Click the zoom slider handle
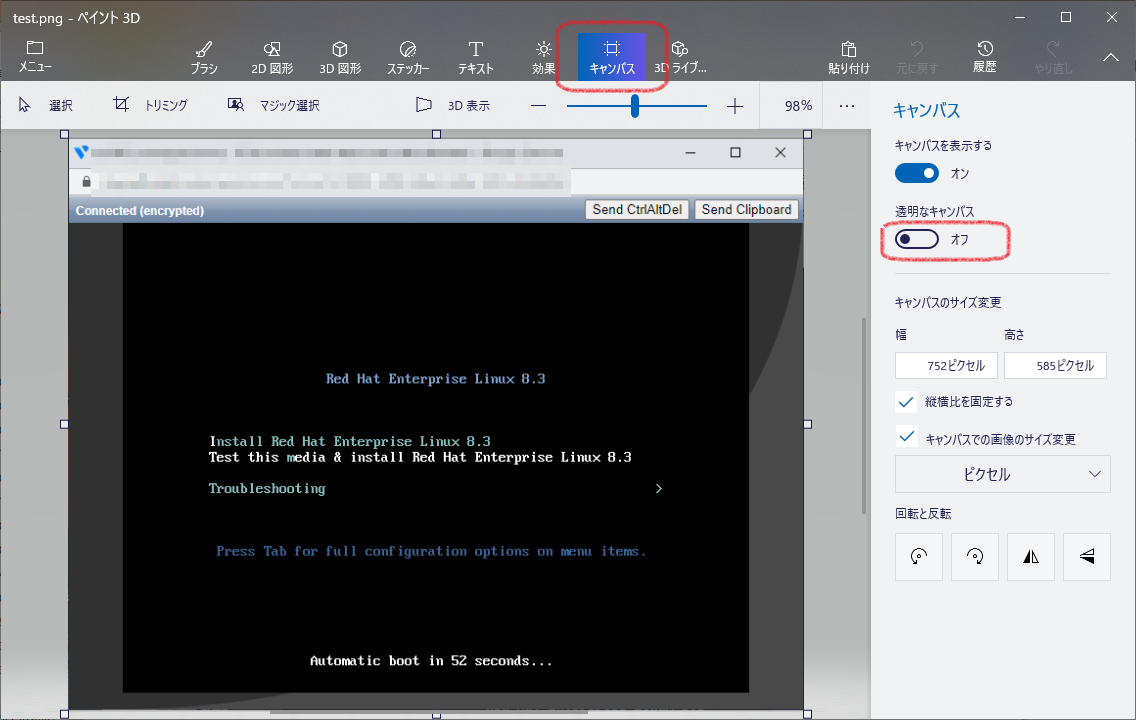 point(635,106)
